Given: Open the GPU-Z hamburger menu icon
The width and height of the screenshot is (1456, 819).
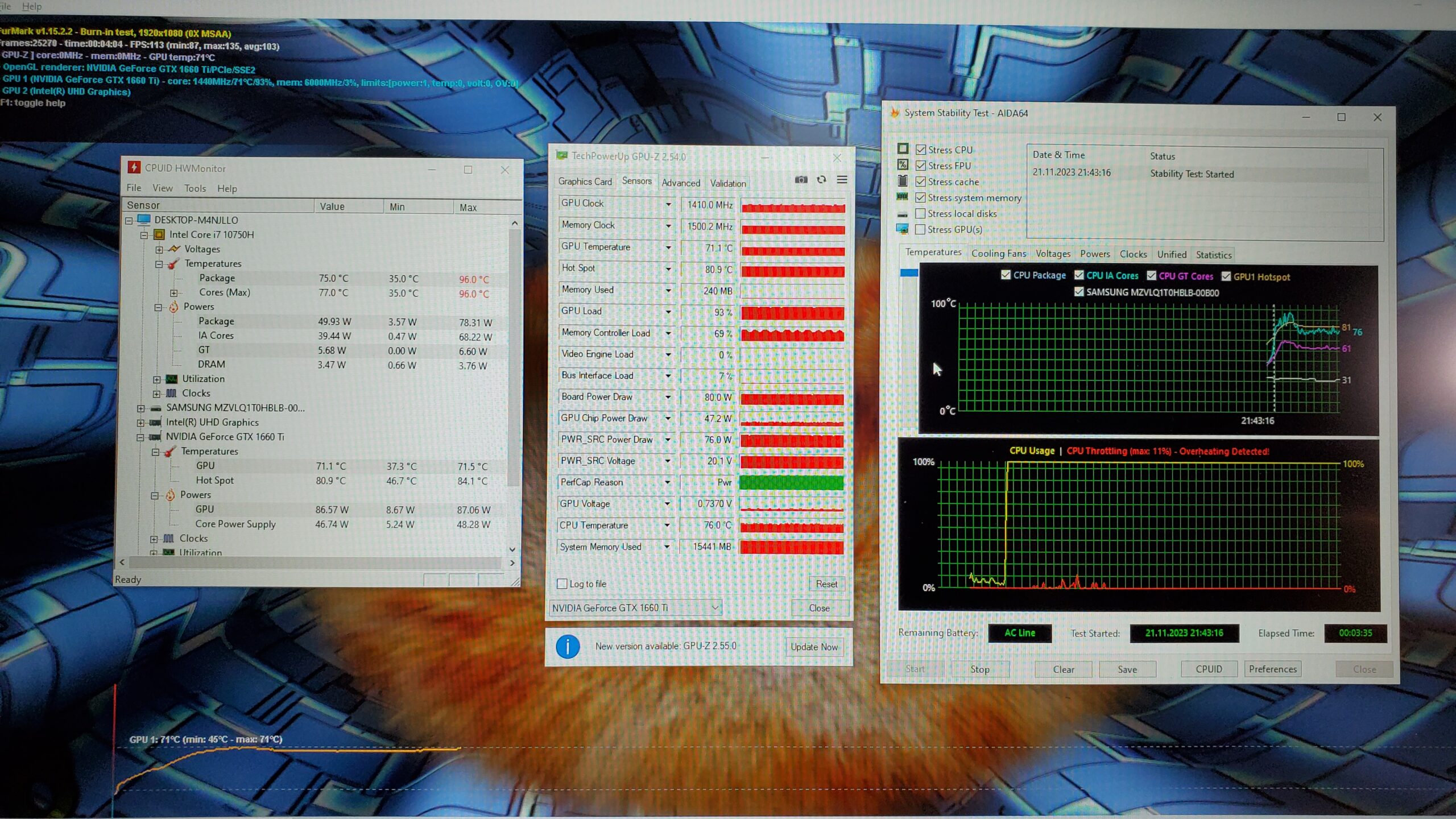Looking at the screenshot, I should (842, 180).
